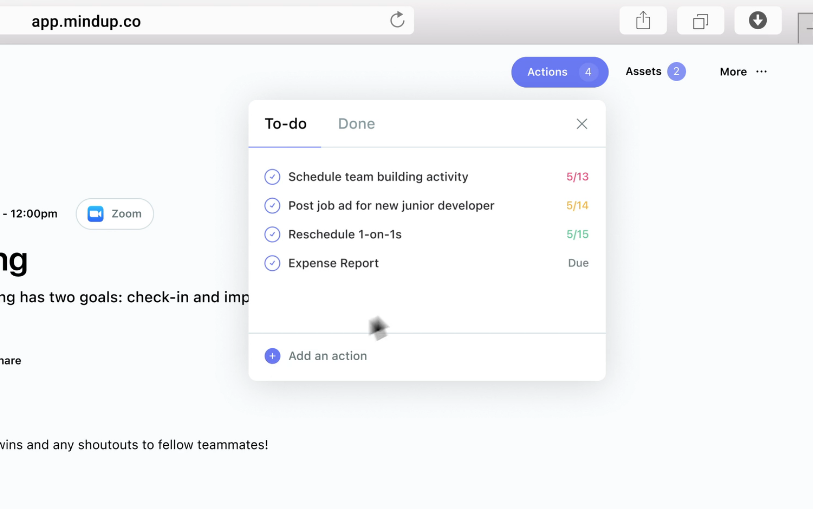This screenshot has height=509, width=813.
Task: Click the blue plus icon for adding action
Action: (272, 356)
